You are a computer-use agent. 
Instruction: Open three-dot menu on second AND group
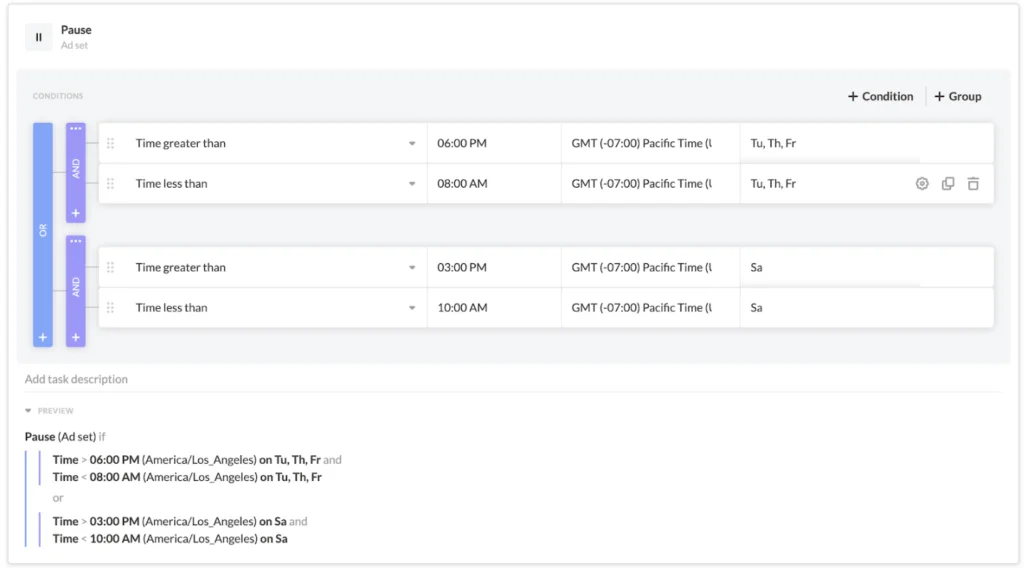click(76, 242)
